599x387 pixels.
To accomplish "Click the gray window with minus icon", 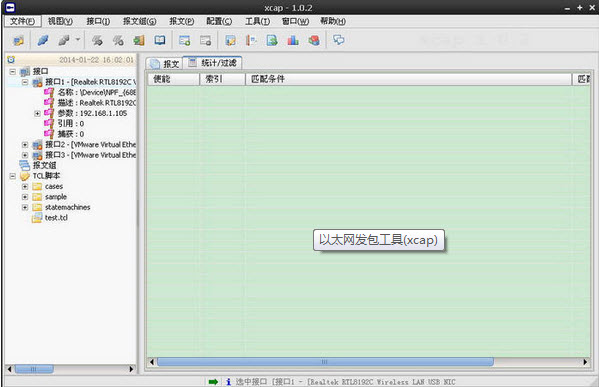I will [x=206, y=40].
